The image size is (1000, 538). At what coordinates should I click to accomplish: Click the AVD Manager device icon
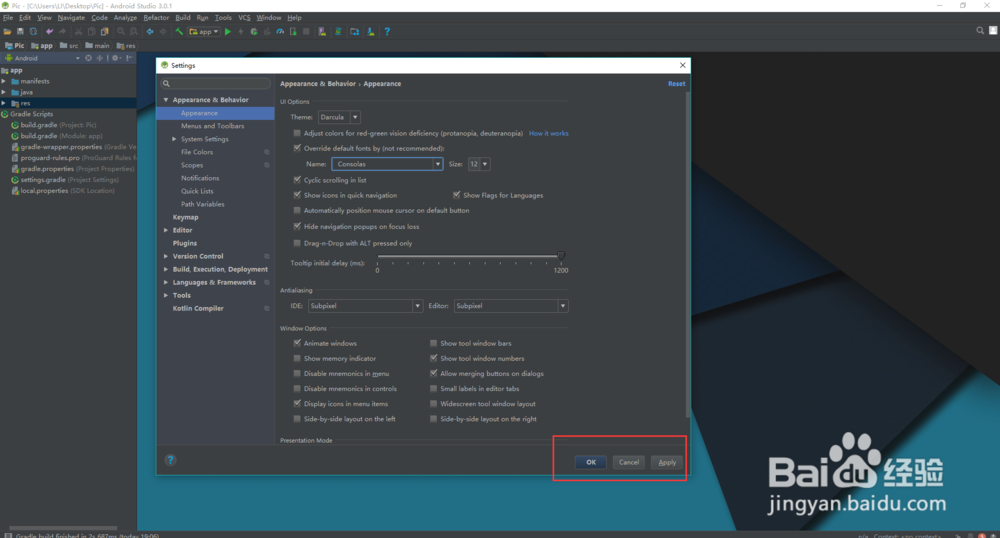(322, 31)
